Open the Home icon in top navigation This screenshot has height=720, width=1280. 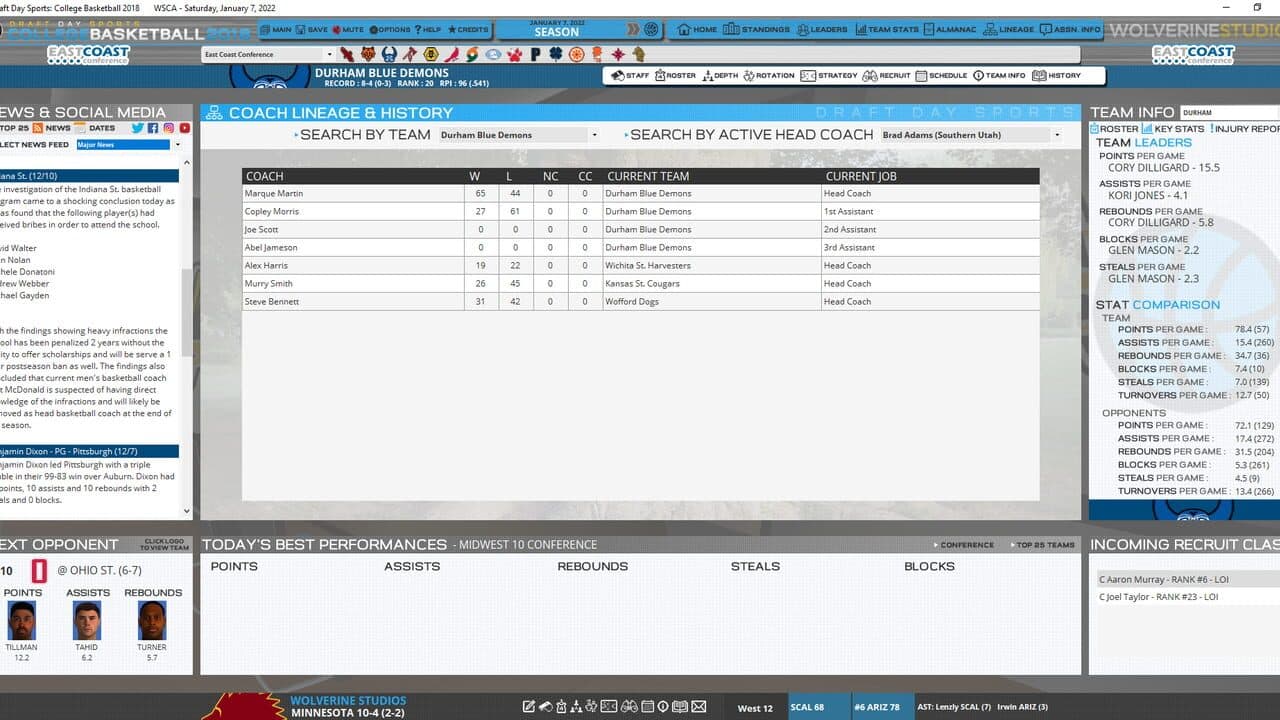point(697,30)
